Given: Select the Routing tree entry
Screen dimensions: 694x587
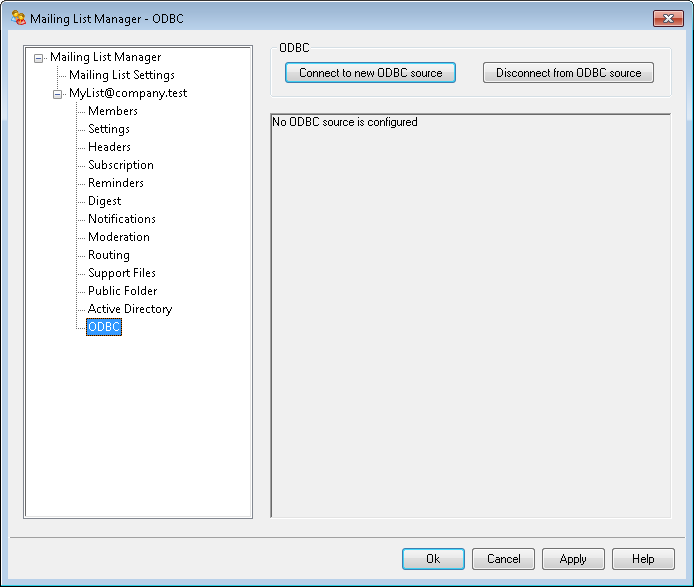Looking at the screenshot, I should point(108,255).
